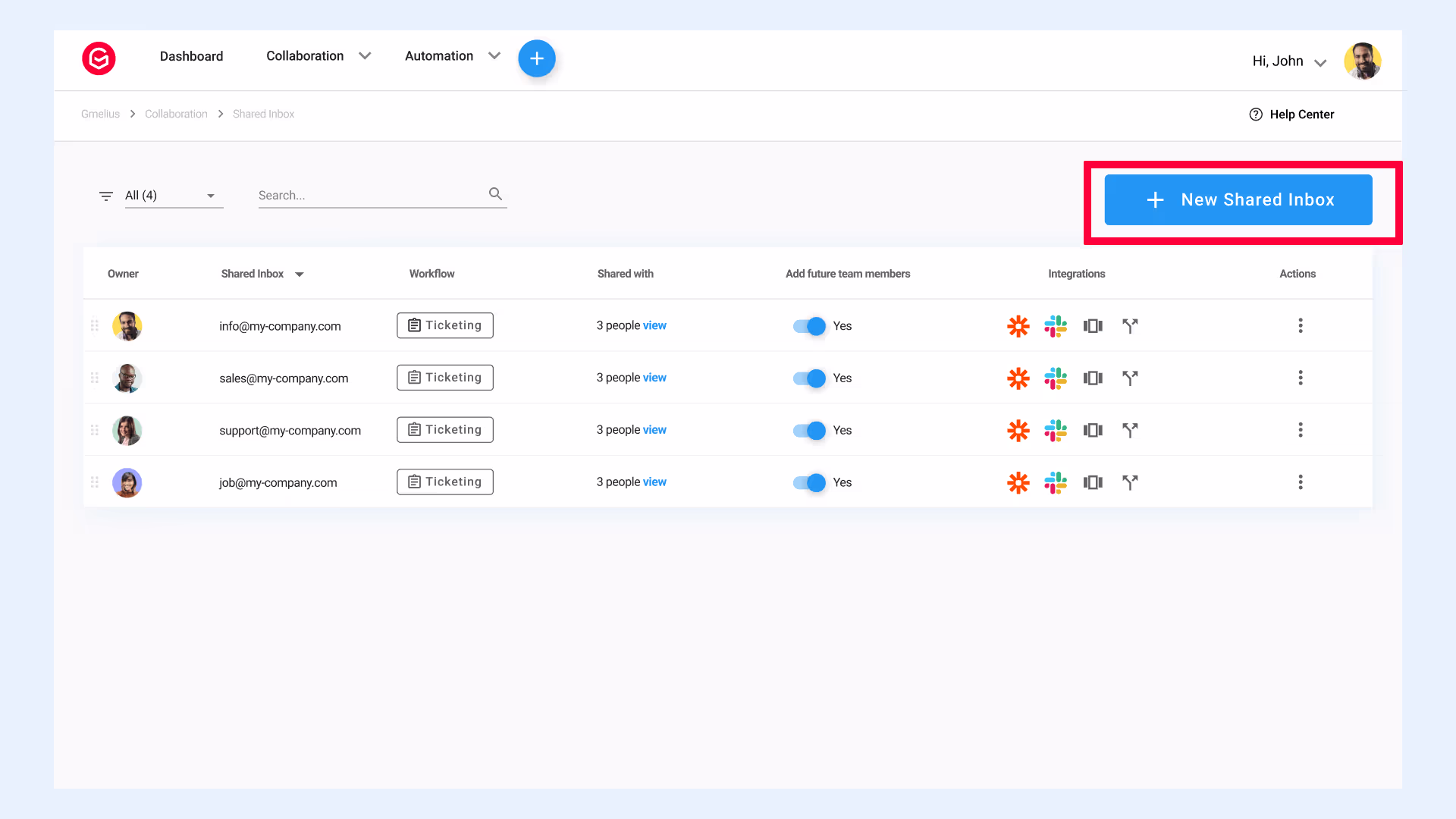
Task: Select the board view icon for support@my-company.com
Action: pos(1093,430)
